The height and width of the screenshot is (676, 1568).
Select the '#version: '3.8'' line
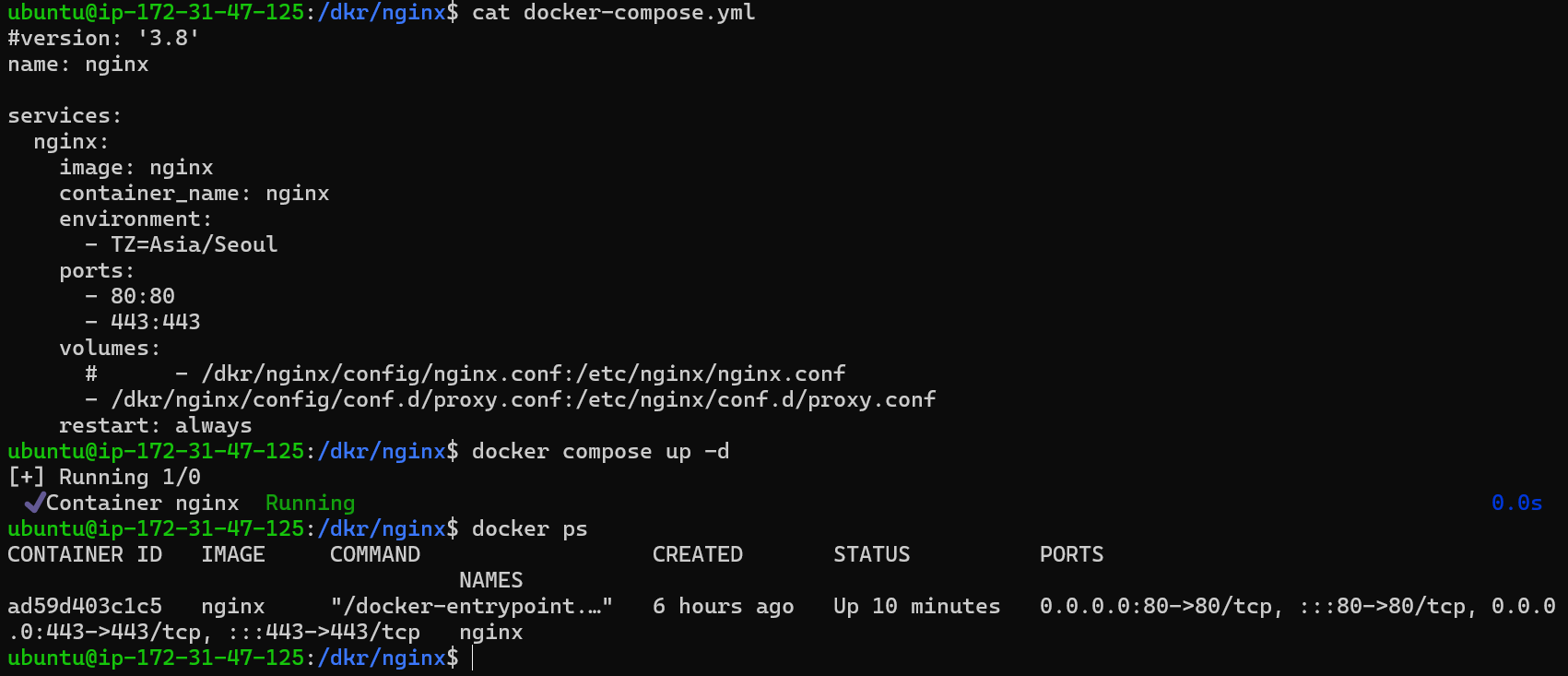coord(103,39)
